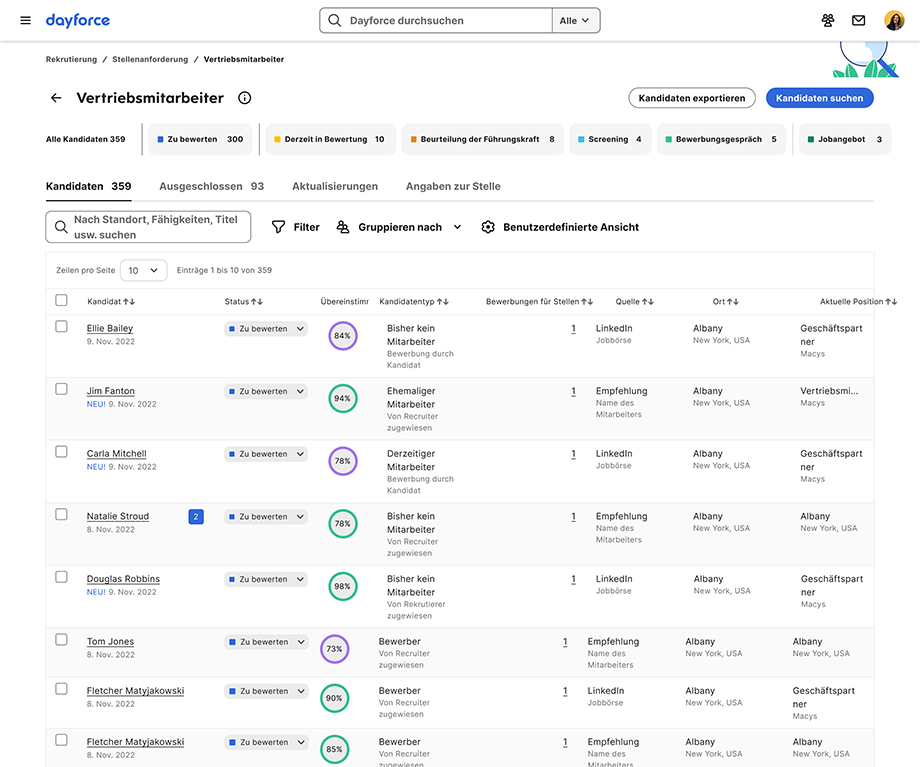Click Douglas Robbins' 98% match ring
The image size is (920, 767).
pos(342,586)
